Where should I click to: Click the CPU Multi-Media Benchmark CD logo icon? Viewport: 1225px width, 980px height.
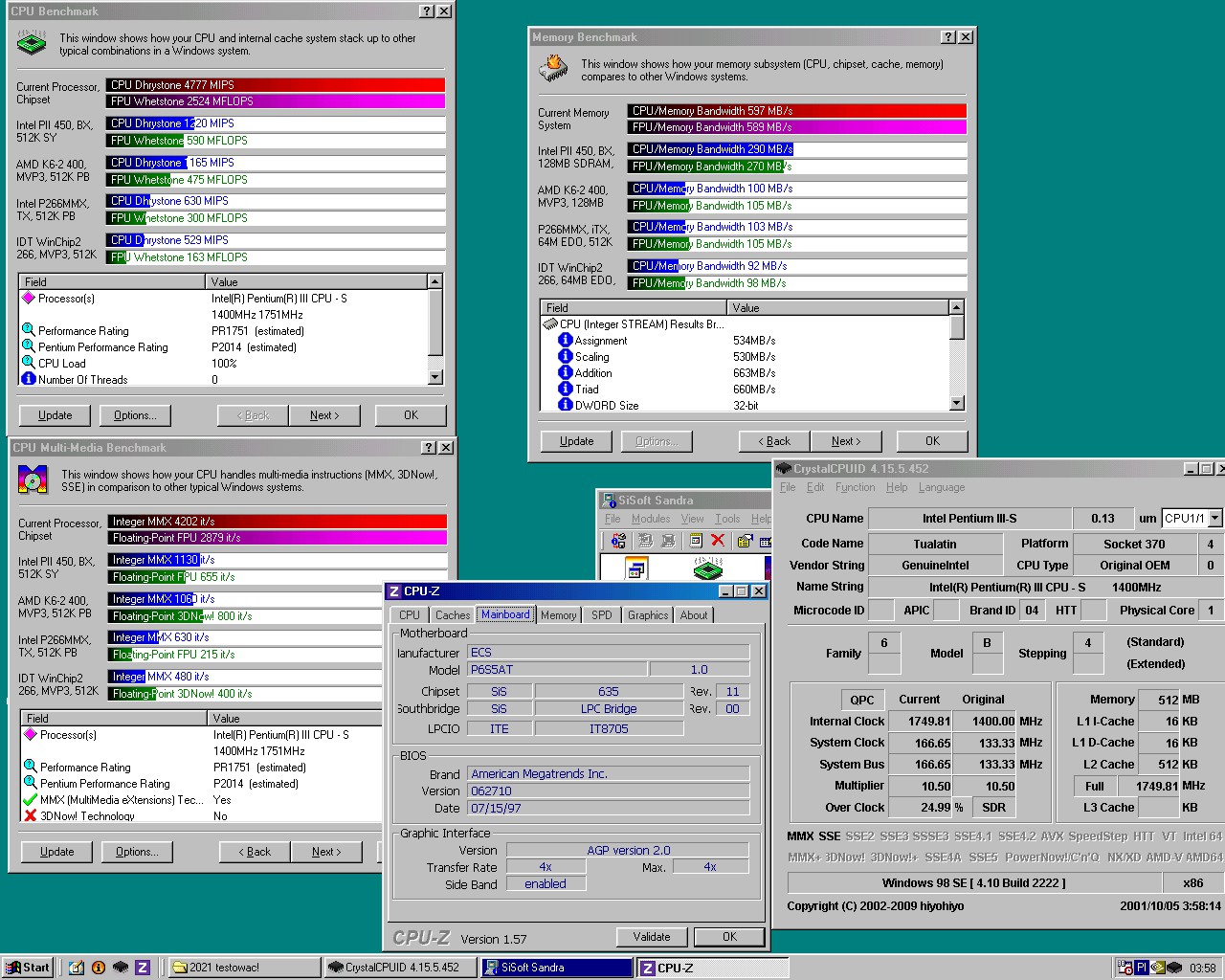pos(33,479)
